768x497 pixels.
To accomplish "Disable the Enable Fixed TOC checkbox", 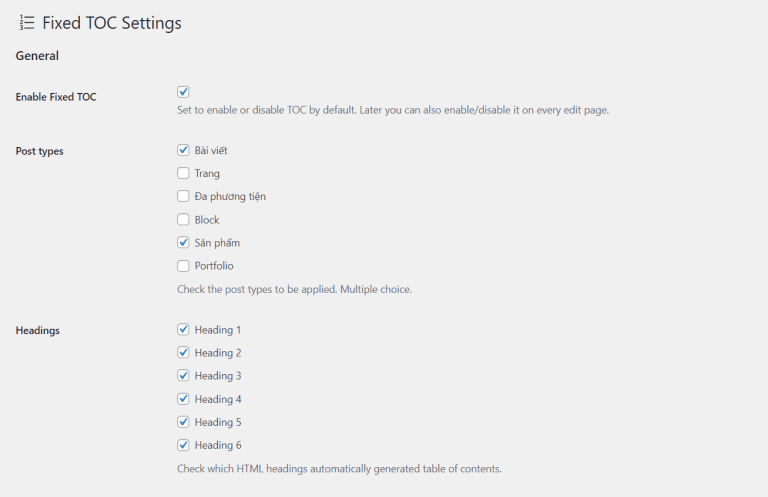I will point(183,91).
